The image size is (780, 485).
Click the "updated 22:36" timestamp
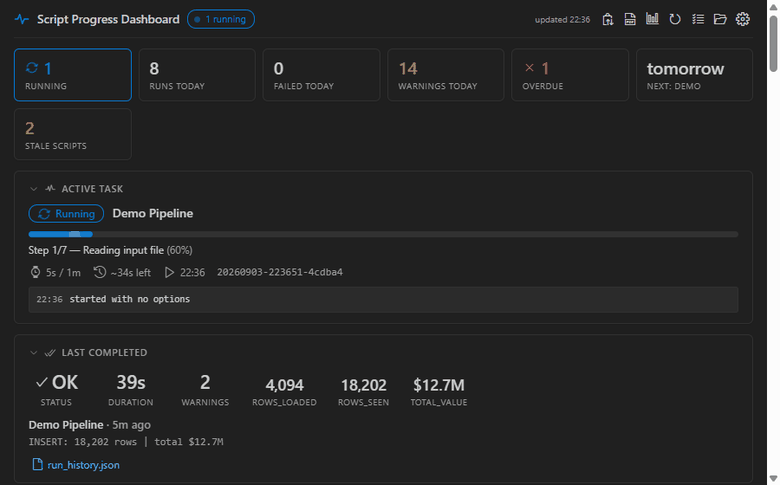tap(562, 20)
